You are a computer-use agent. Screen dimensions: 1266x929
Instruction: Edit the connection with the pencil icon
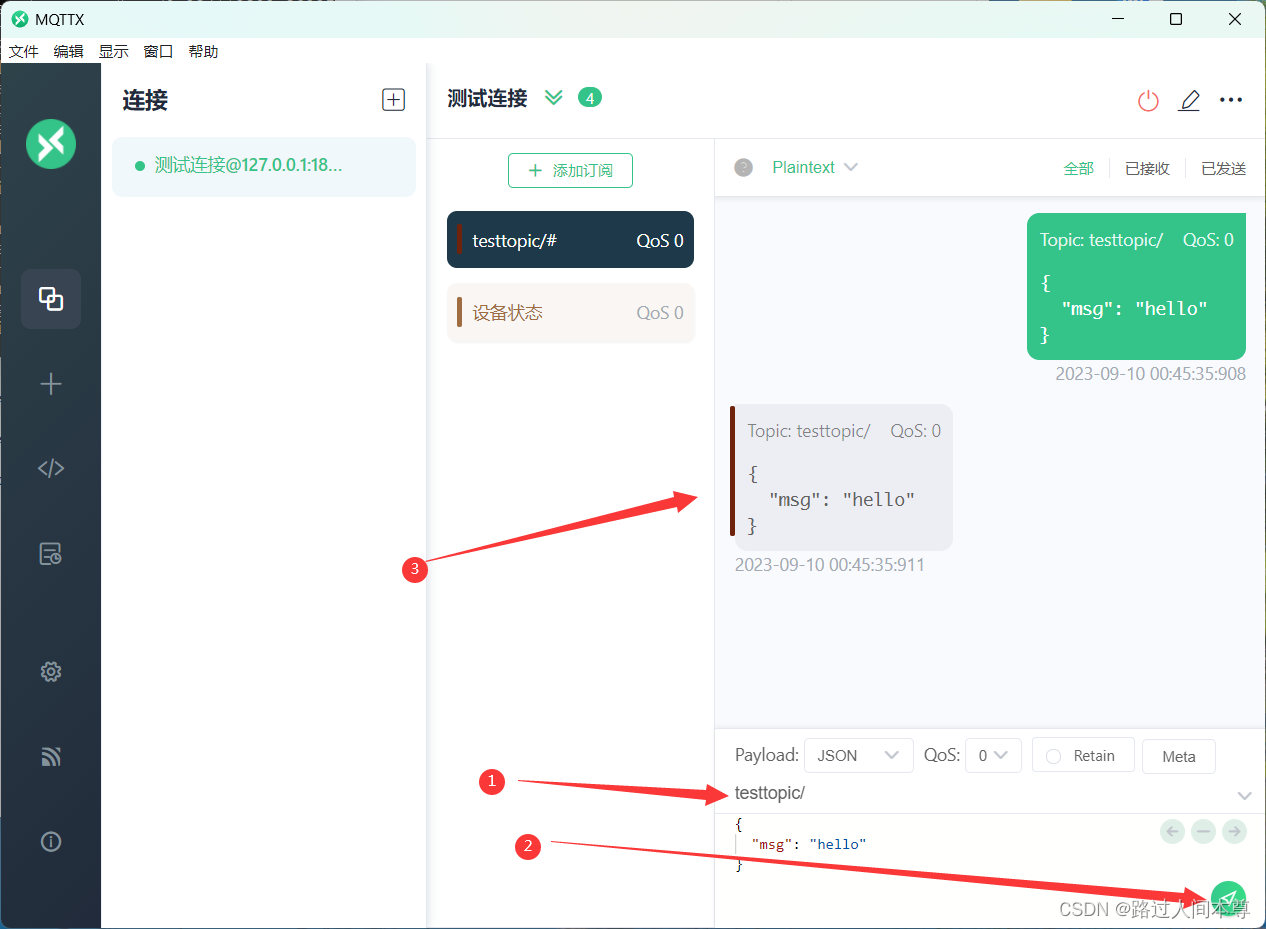tap(1189, 100)
